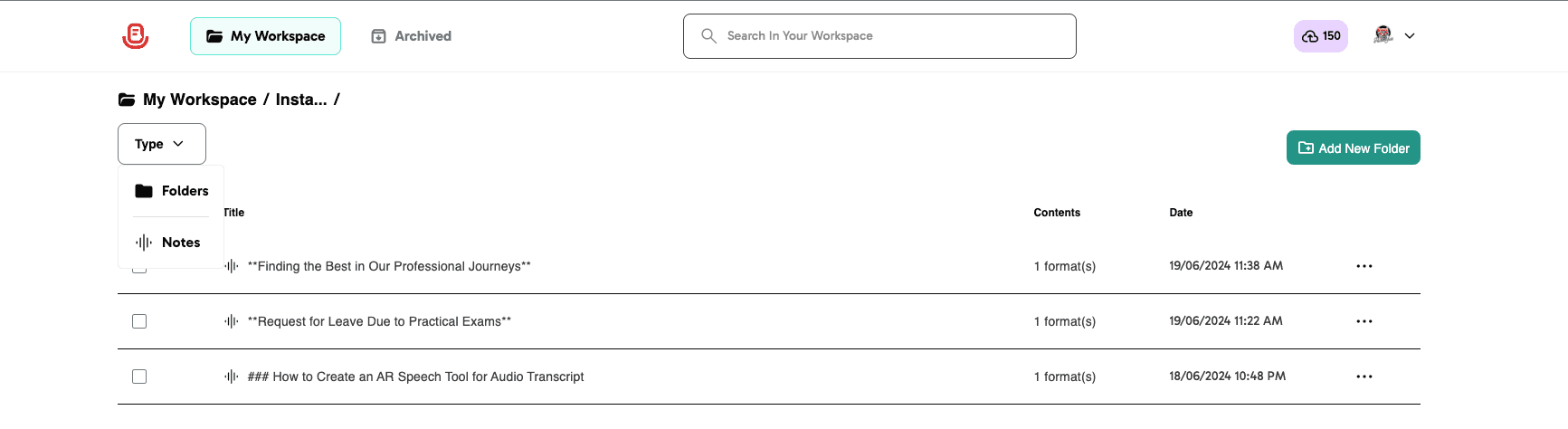Viewport: 1568px width, 429px height.
Task: Click the folder icon in the breadcrumb
Action: [x=127, y=100]
